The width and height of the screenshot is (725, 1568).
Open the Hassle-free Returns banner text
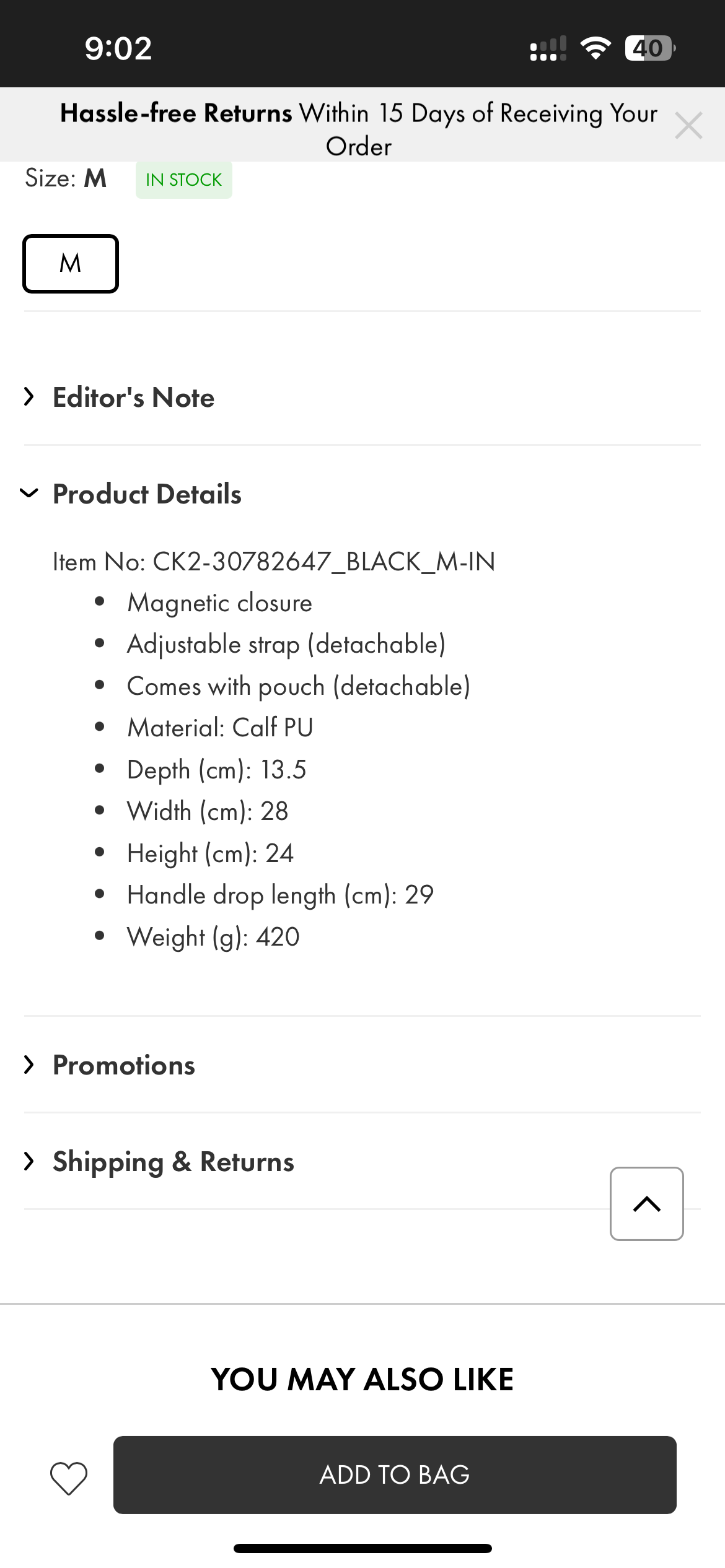pos(358,129)
